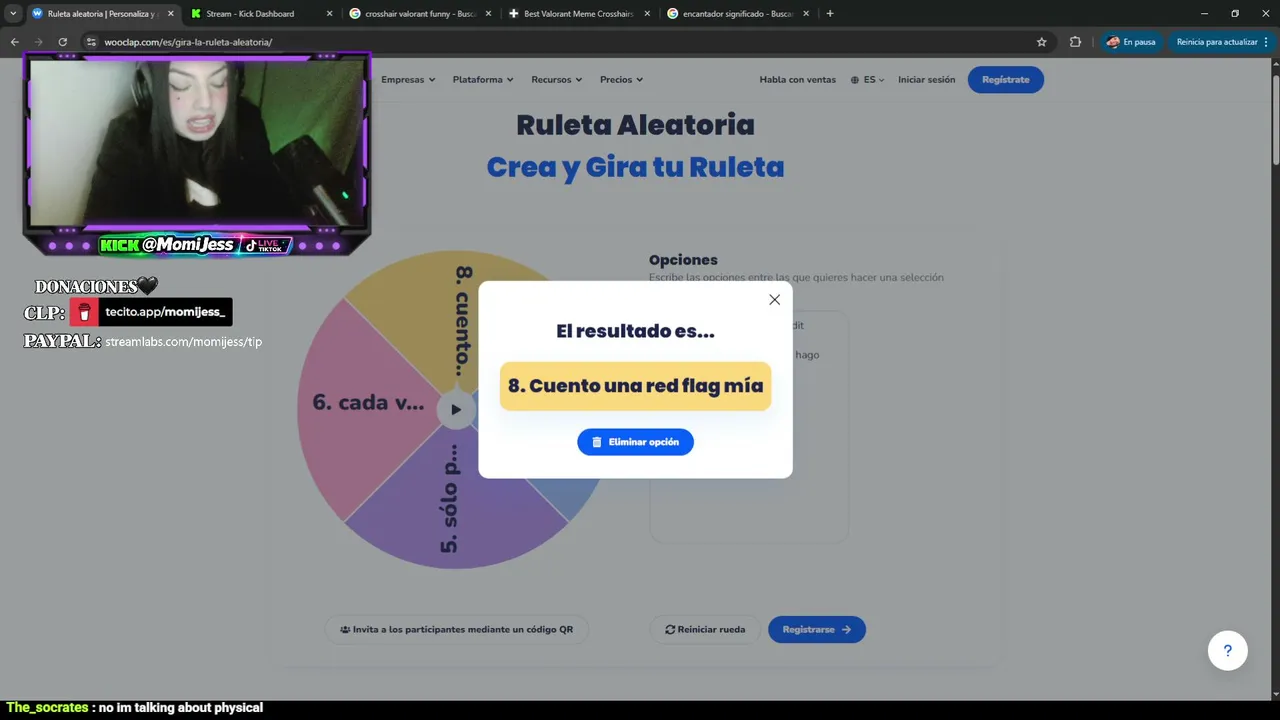
Task: Click the Regístrate button
Action: pyautogui.click(x=1006, y=80)
